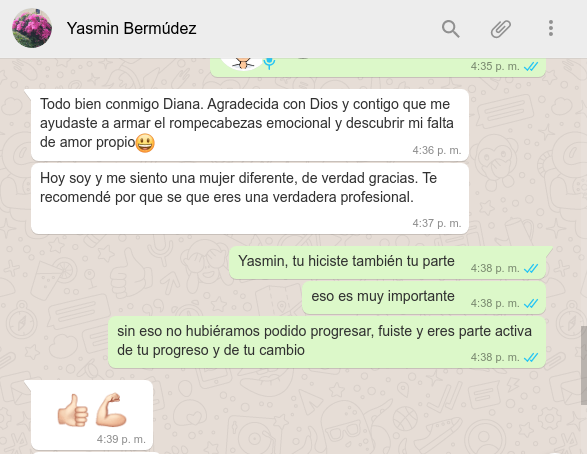Click the paperclip attach icon

(501, 29)
